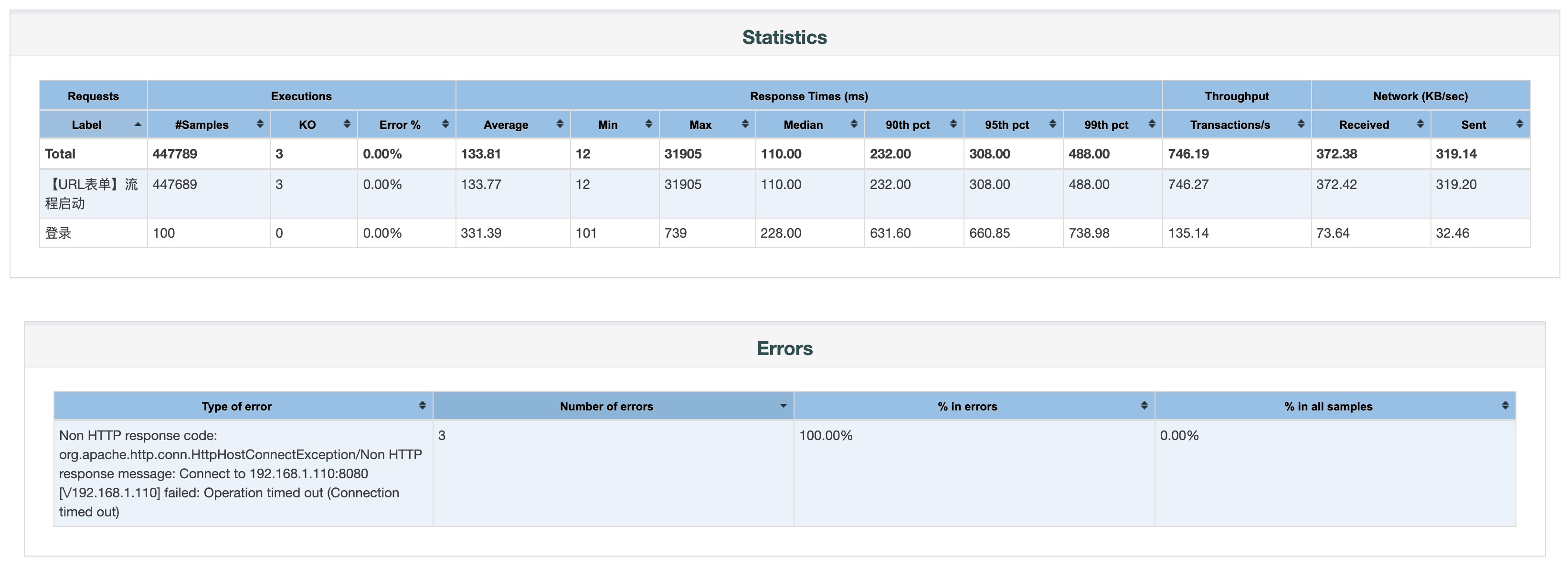Select the Total row label
The image size is (1568, 567).
(60, 154)
